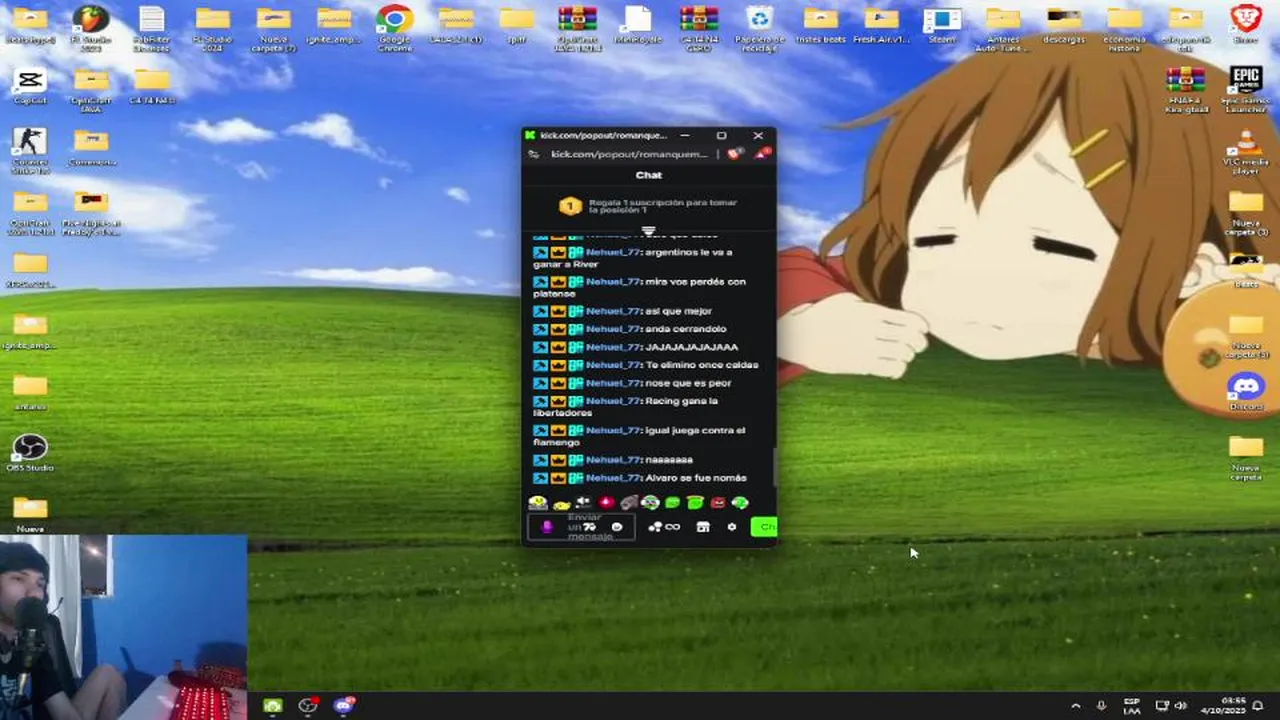Click the Brave Rewards triangle icon
1280x720 pixels.
pos(763,154)
